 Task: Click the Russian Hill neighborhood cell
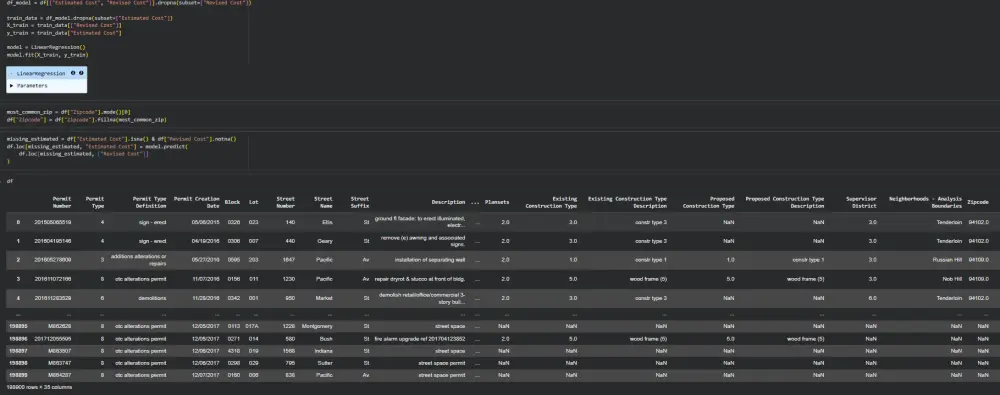click(948, 260)
